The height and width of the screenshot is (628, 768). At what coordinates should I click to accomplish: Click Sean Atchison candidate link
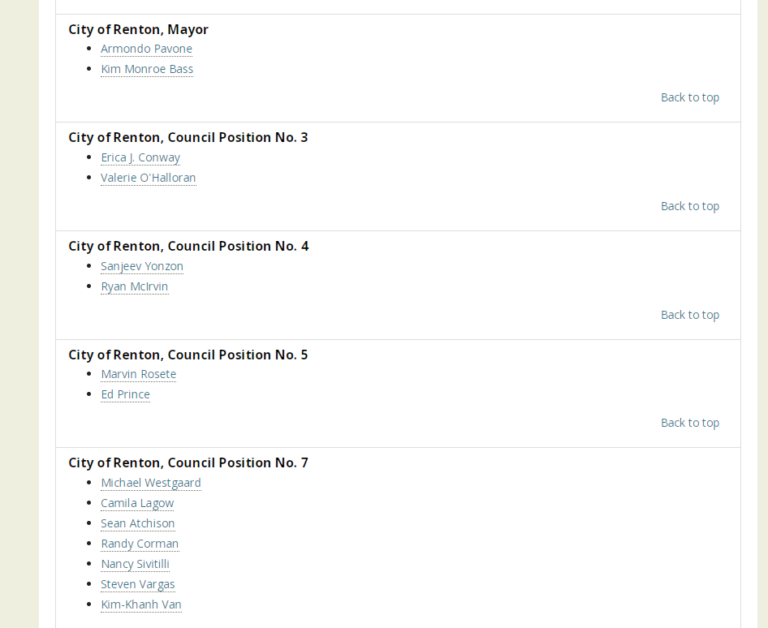137,524
